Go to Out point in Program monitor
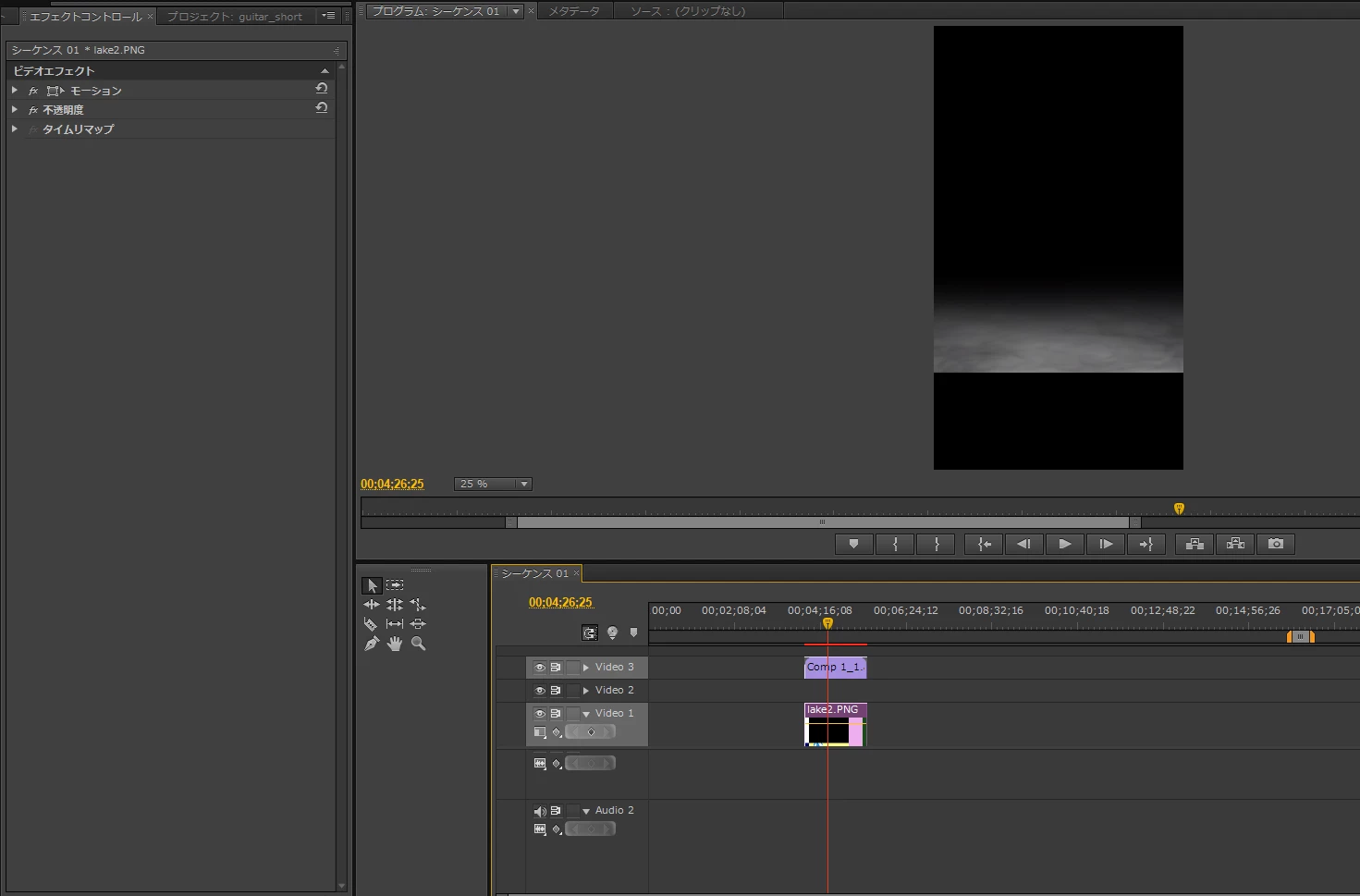This screenshot has height=896, width=1360. point(1146,545)
